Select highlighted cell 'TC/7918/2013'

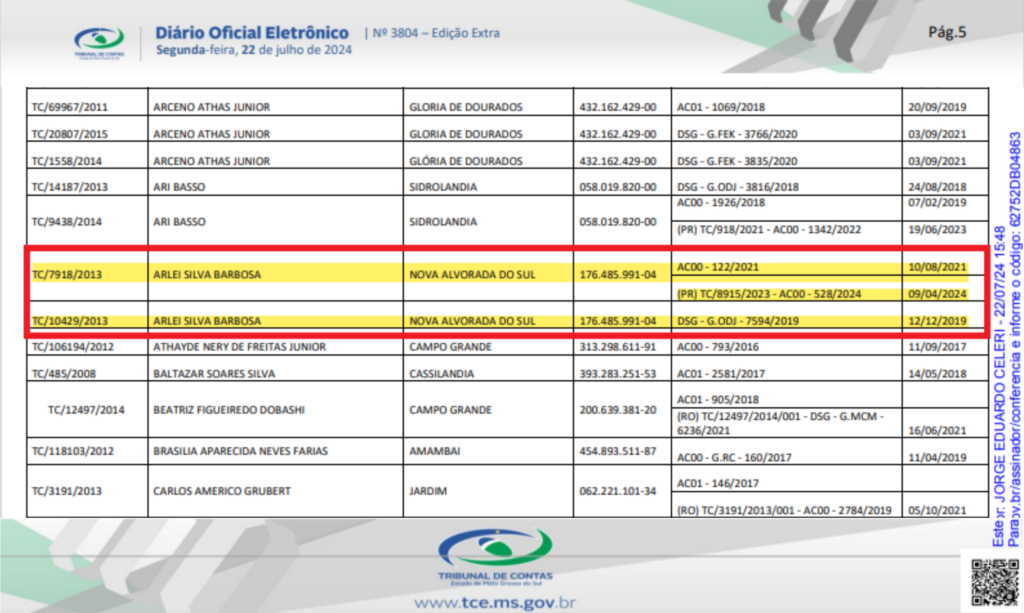pyautogui.click(x=67, y=275)
